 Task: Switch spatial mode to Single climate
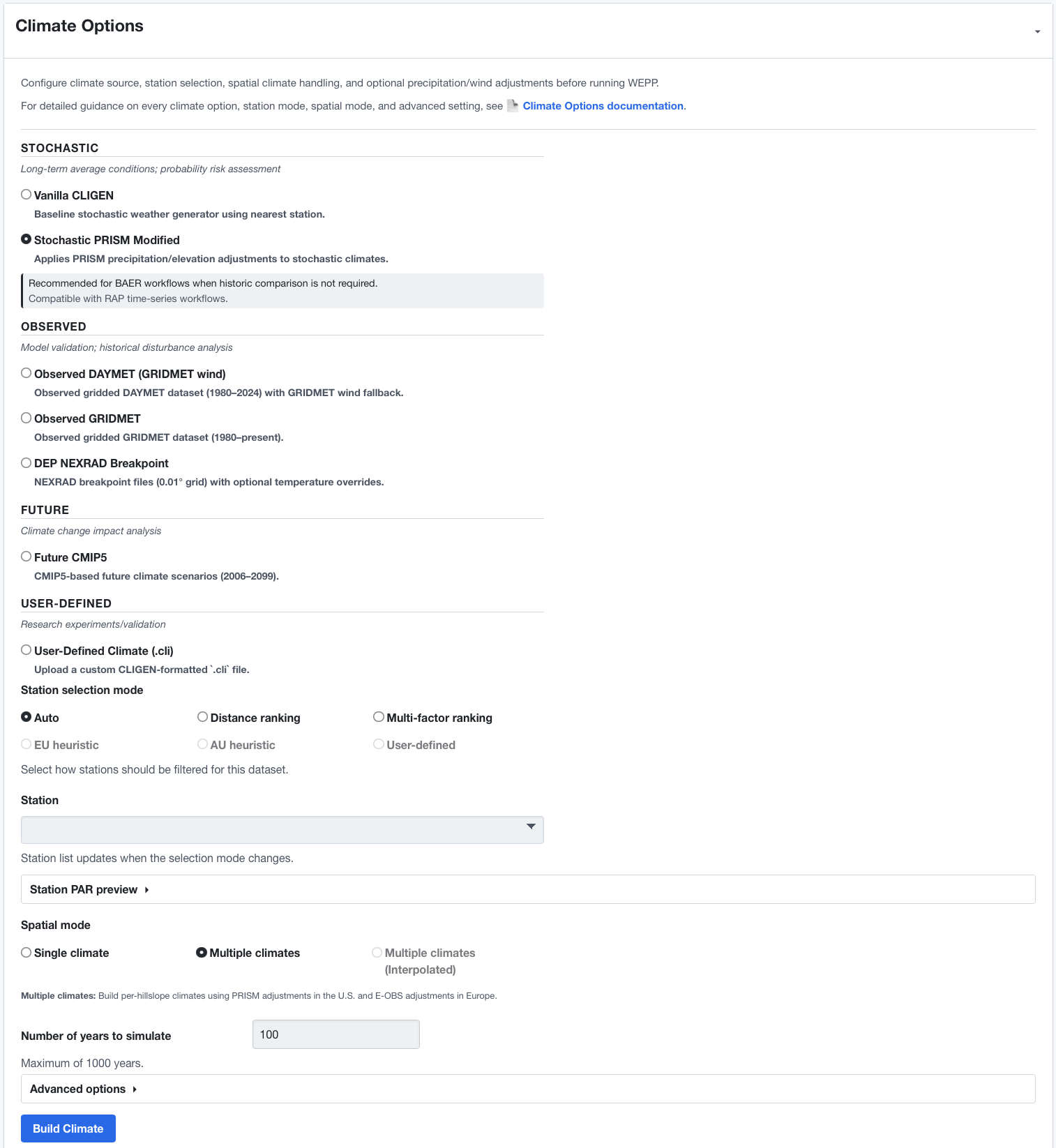[27, 953]
